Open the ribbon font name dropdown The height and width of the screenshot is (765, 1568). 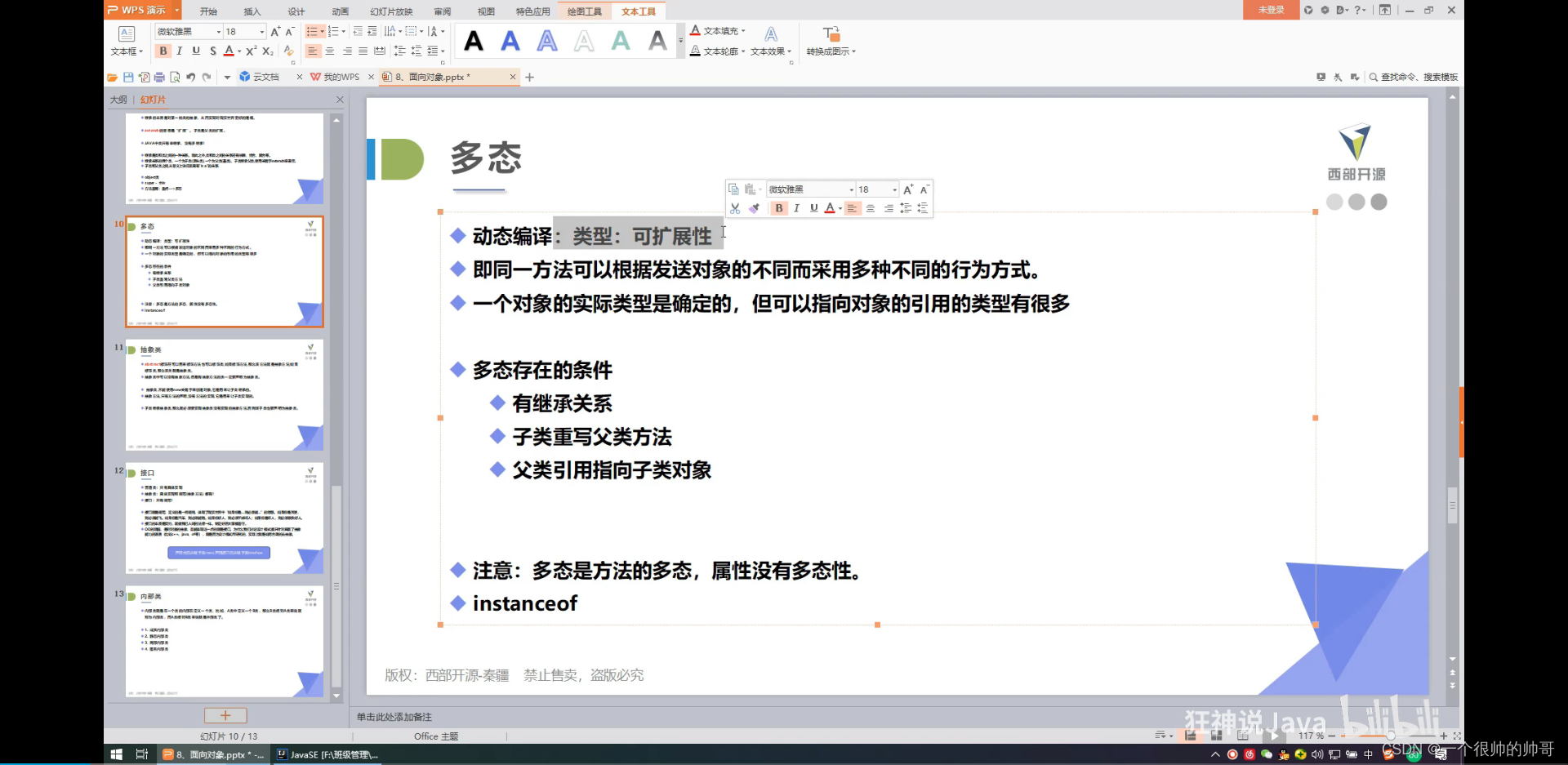point(219,32)
